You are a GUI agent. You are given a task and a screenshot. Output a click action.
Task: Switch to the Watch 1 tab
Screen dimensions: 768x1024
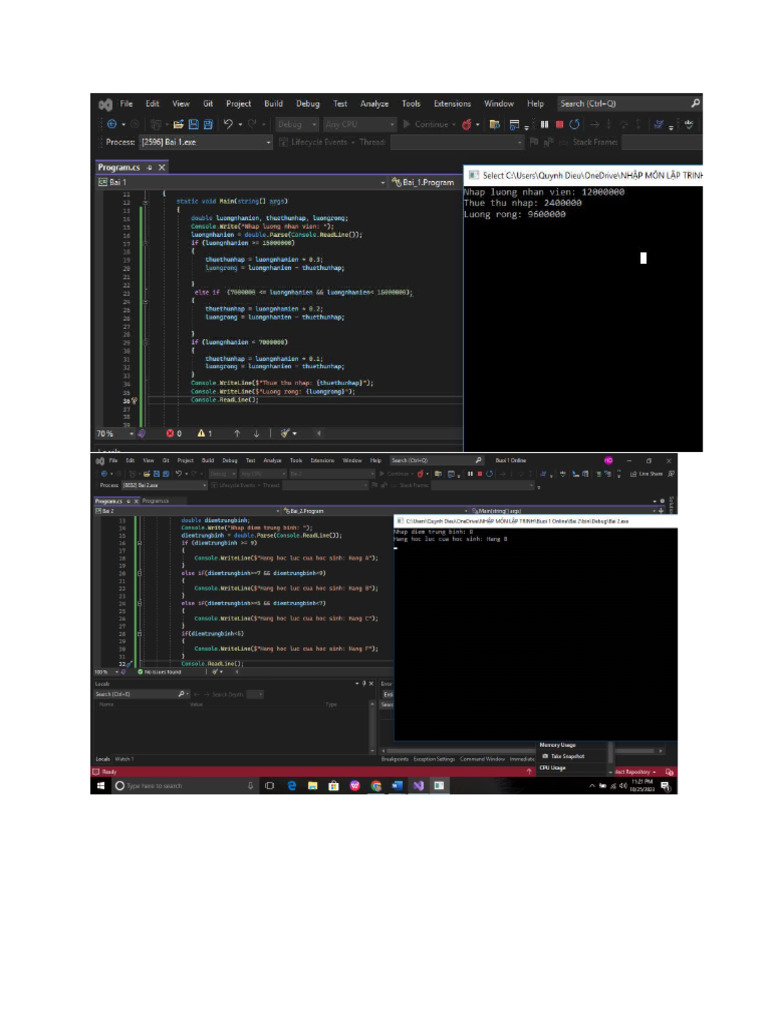(x=124, y=759)
